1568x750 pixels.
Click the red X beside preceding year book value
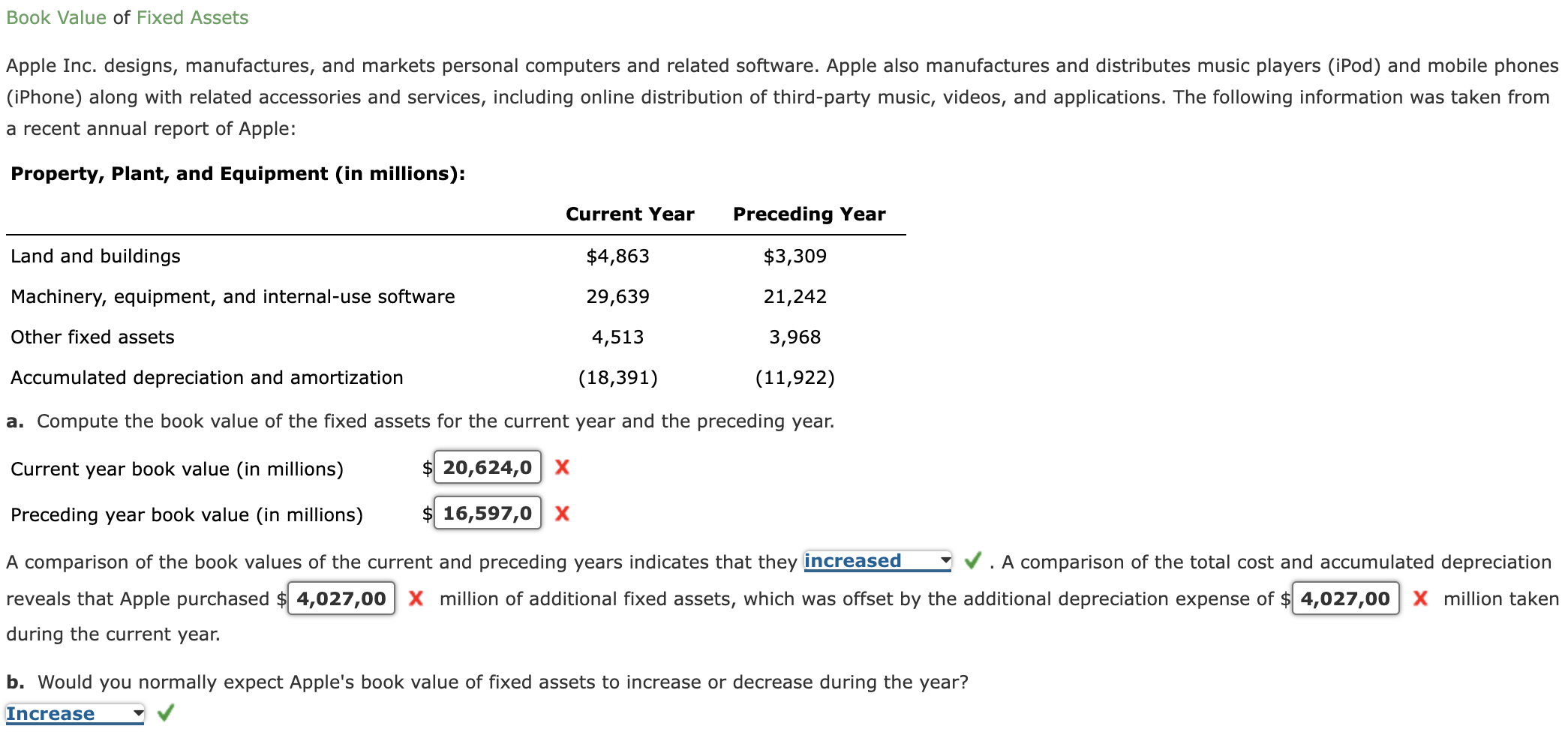(x=563, y=513)
